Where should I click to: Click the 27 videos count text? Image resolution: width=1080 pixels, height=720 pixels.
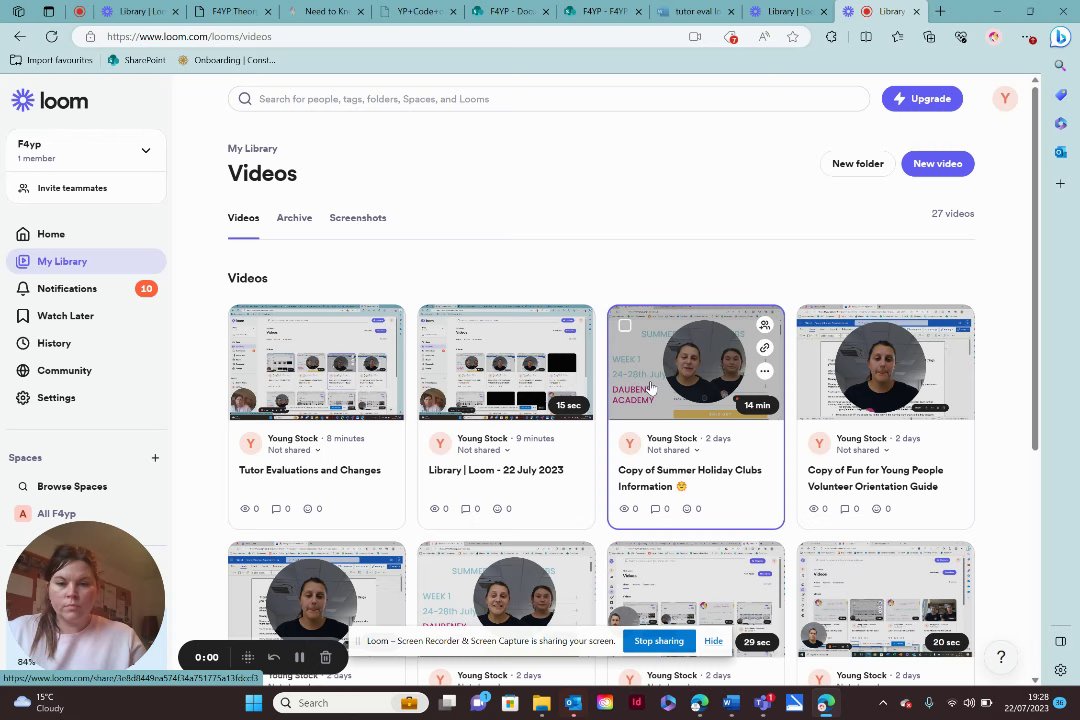pos(953,214)
